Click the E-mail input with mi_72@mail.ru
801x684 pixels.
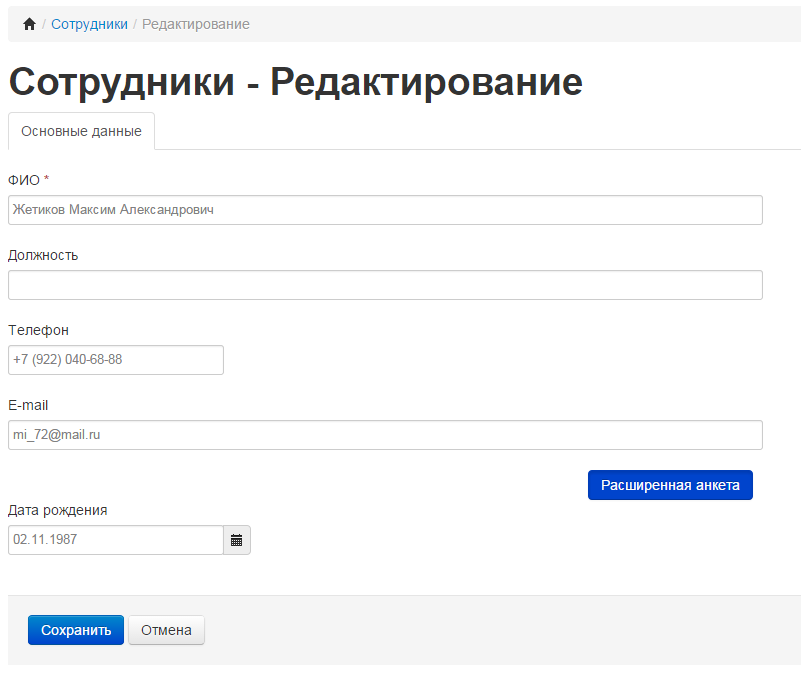point(385,435)
